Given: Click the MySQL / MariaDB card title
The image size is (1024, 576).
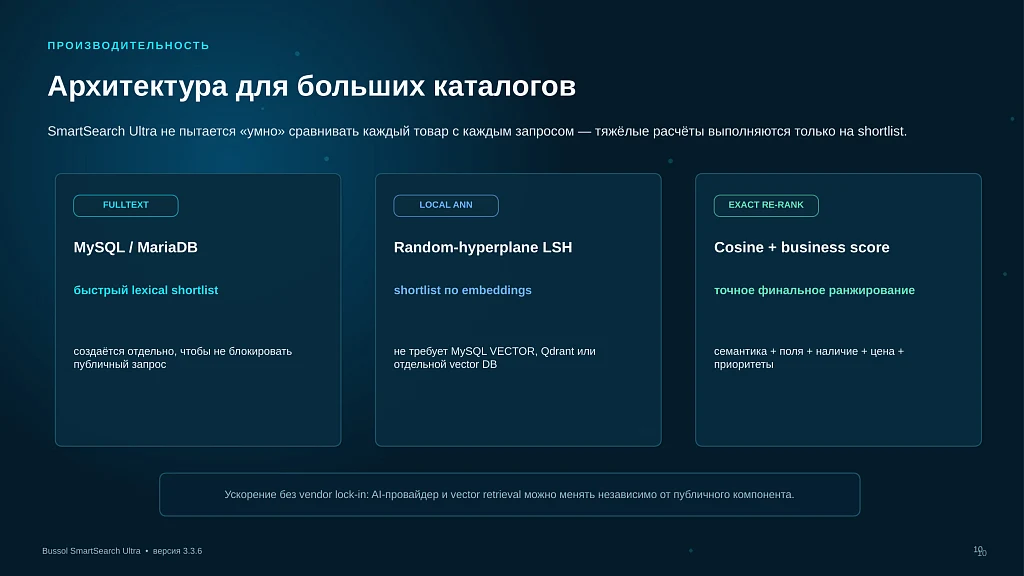Looking at the screenshot, I should pyautogui.click(x=135, y=248).
